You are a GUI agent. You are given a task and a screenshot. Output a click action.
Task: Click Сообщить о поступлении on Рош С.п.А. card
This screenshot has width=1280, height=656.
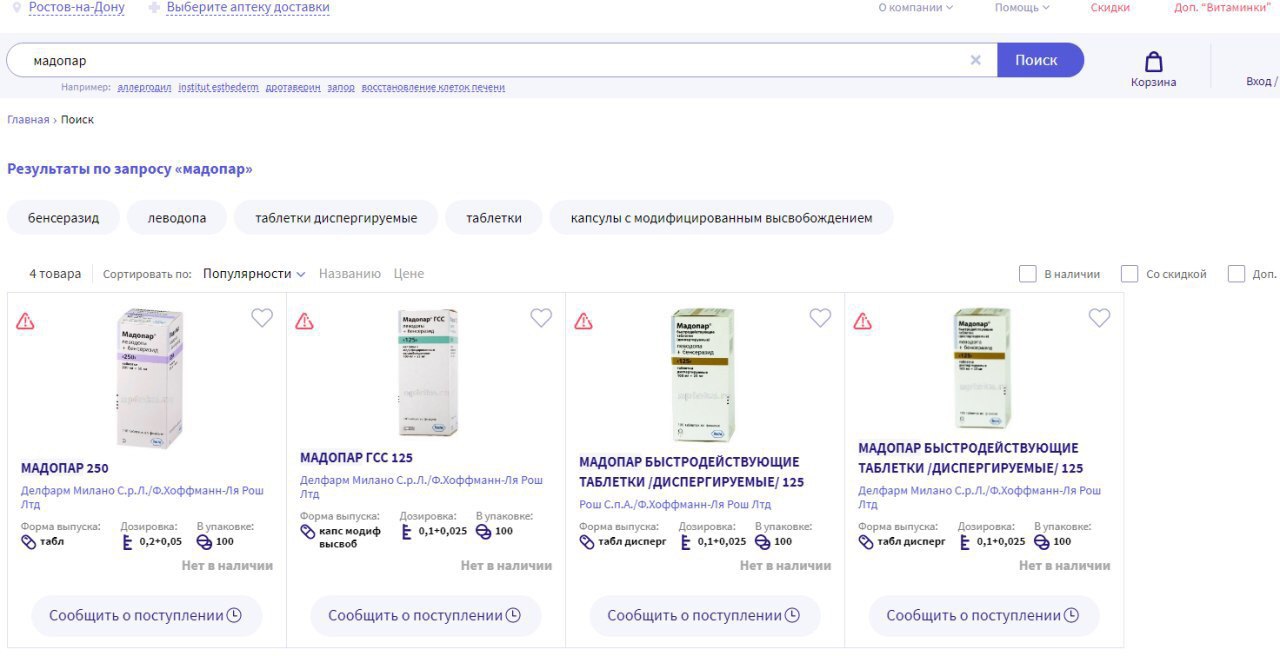[x=704, y=616]
